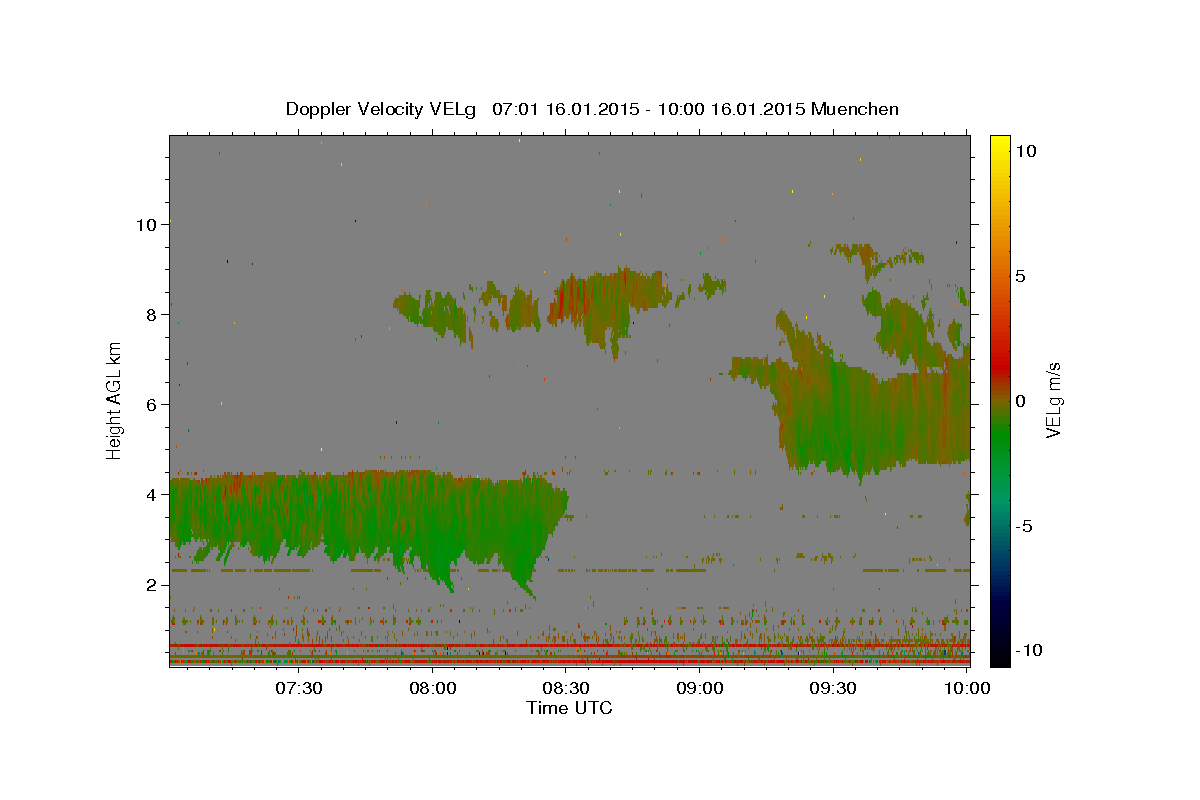Viewport: 1200px width, 800px height.
Task: Click the colorbar value 0
Action: (x=1021, y=401)
